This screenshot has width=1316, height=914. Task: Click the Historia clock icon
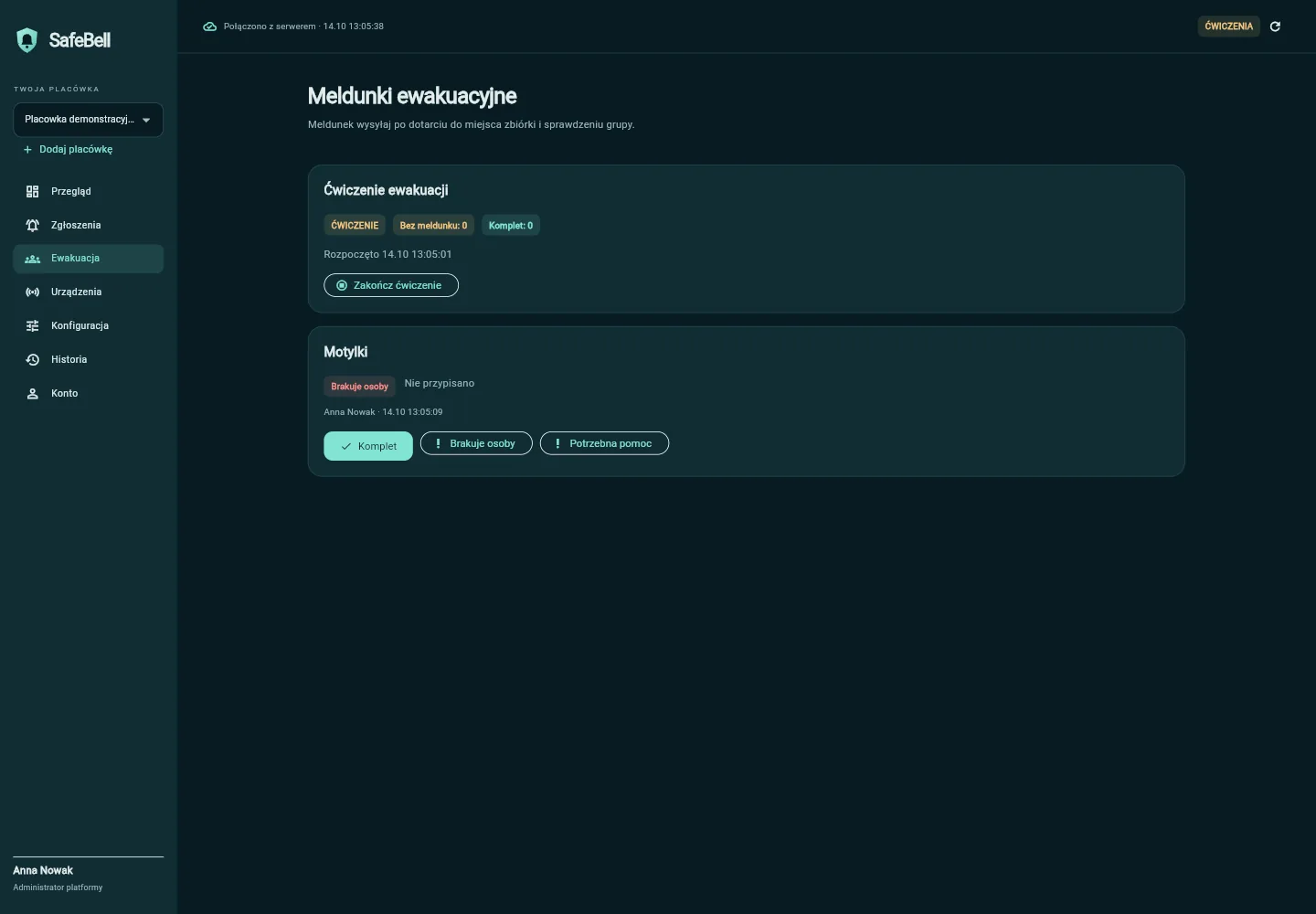(x=33, y=359)
